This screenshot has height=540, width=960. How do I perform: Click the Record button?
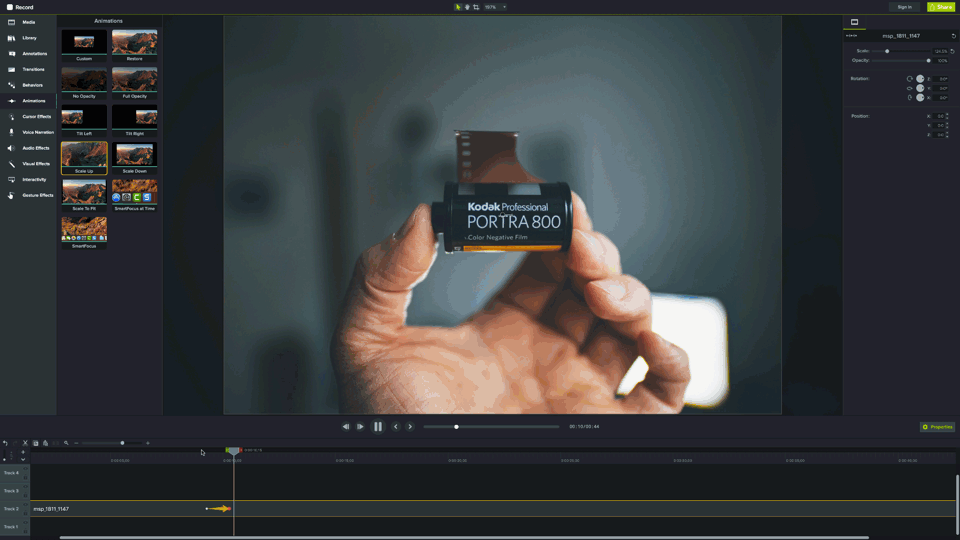[20, 7]
